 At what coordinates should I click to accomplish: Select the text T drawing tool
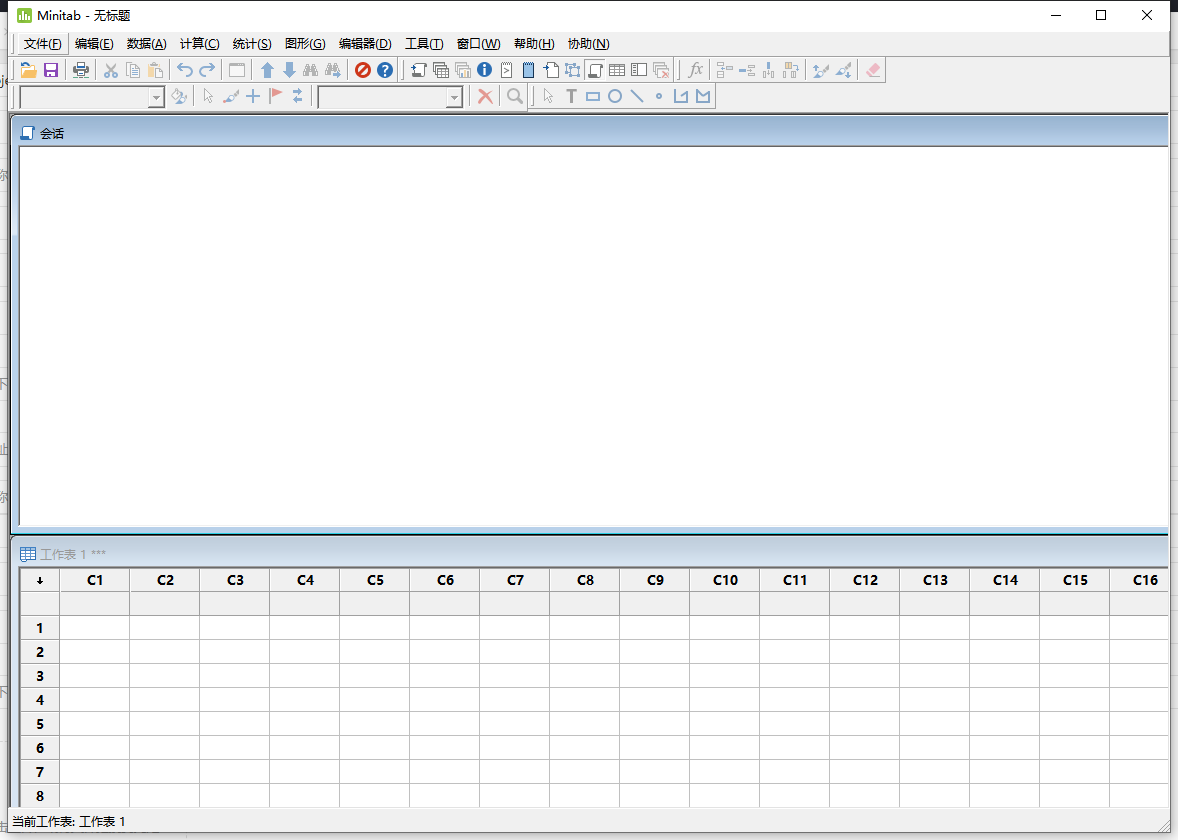(x=571, y=96)
